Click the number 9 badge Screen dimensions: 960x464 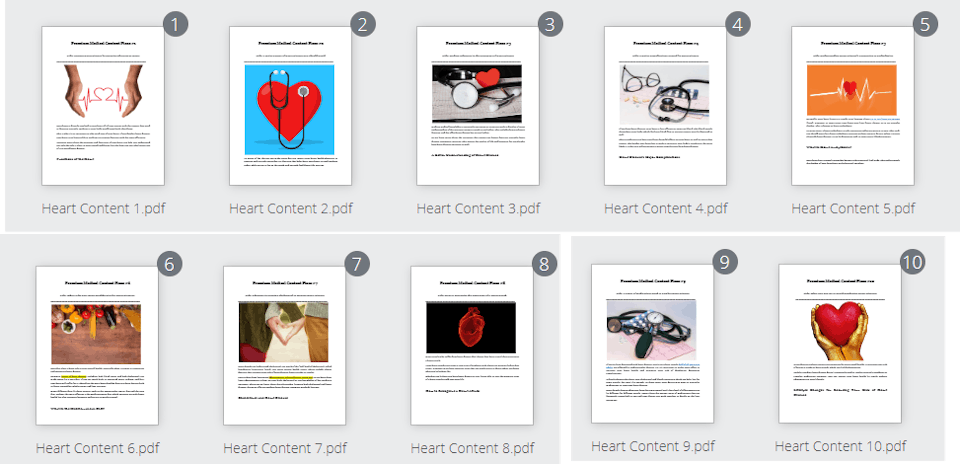click(725, 262)
